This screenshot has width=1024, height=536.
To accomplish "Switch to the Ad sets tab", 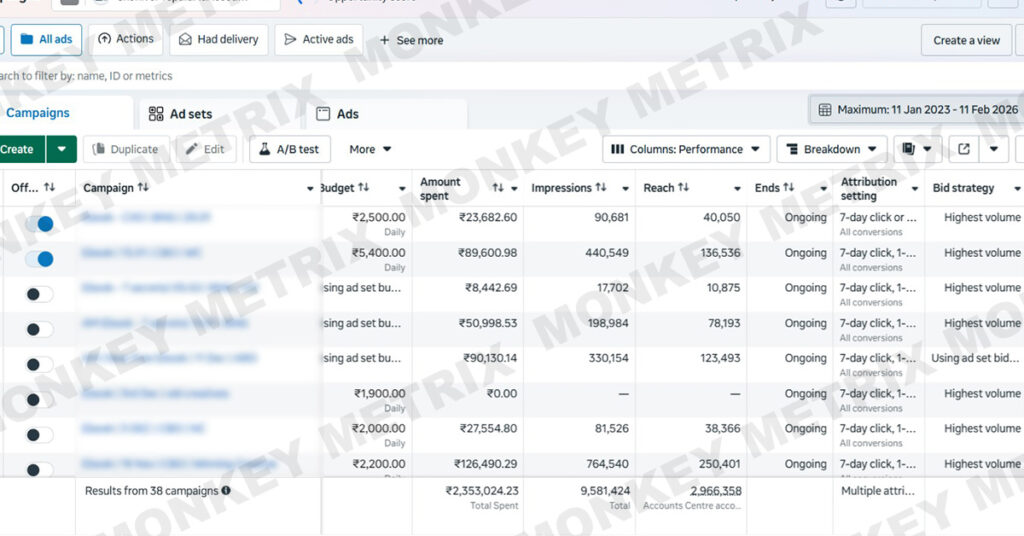I will (x=180, y=114).
